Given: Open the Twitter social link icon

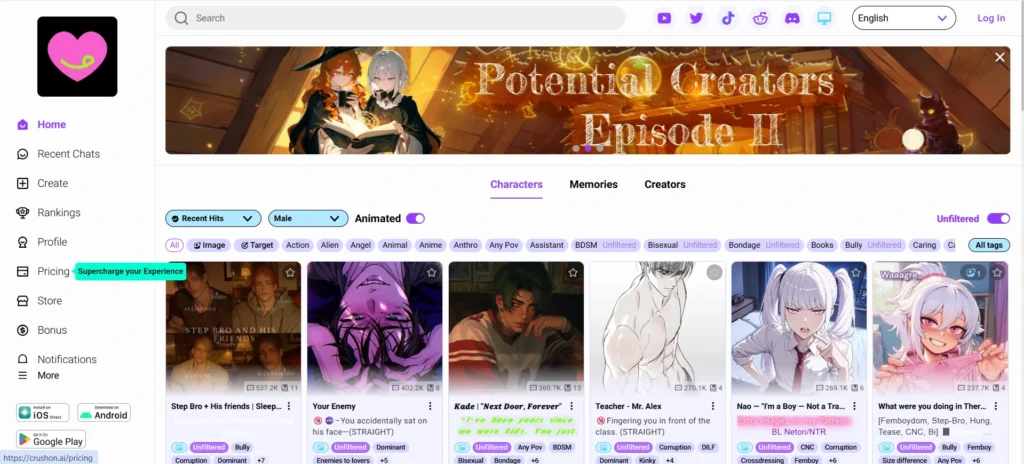Looking at the screenshot, I should [696, 18].
